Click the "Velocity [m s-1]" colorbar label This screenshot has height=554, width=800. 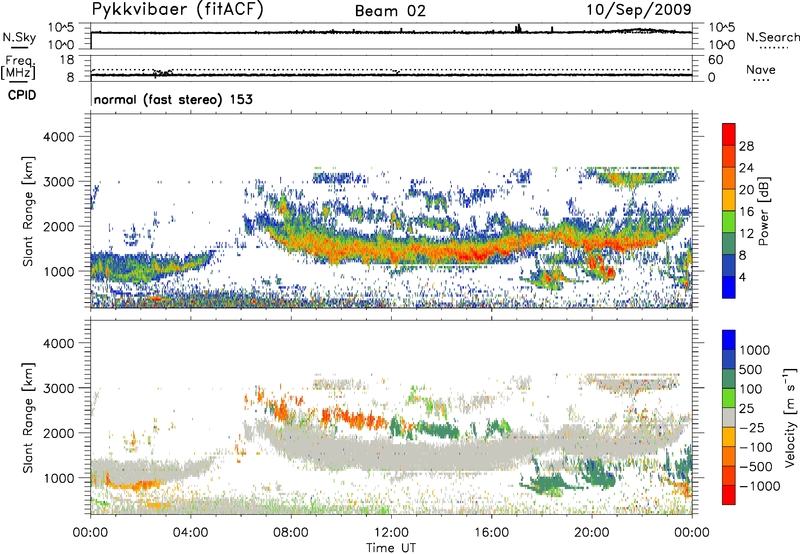coord(790,417)
